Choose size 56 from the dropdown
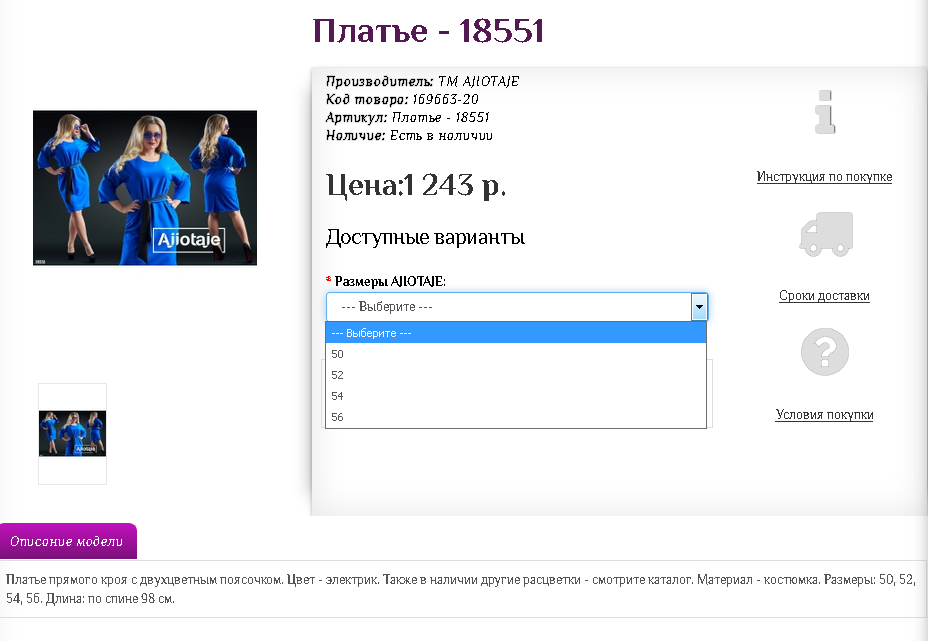The width and height of the screenshot is (928, 641). tap(516, 417)
